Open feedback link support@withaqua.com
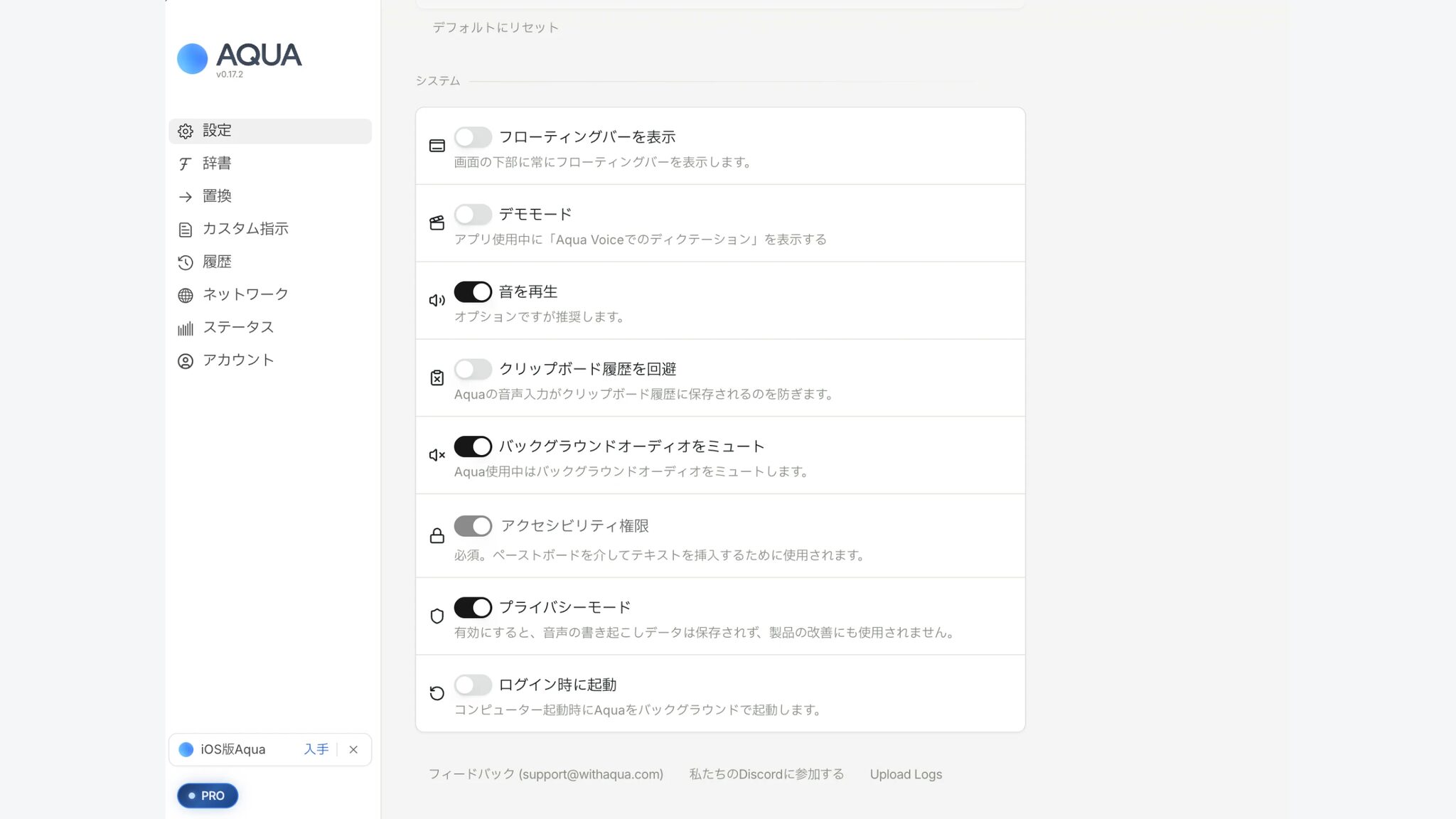 point(546,774)
